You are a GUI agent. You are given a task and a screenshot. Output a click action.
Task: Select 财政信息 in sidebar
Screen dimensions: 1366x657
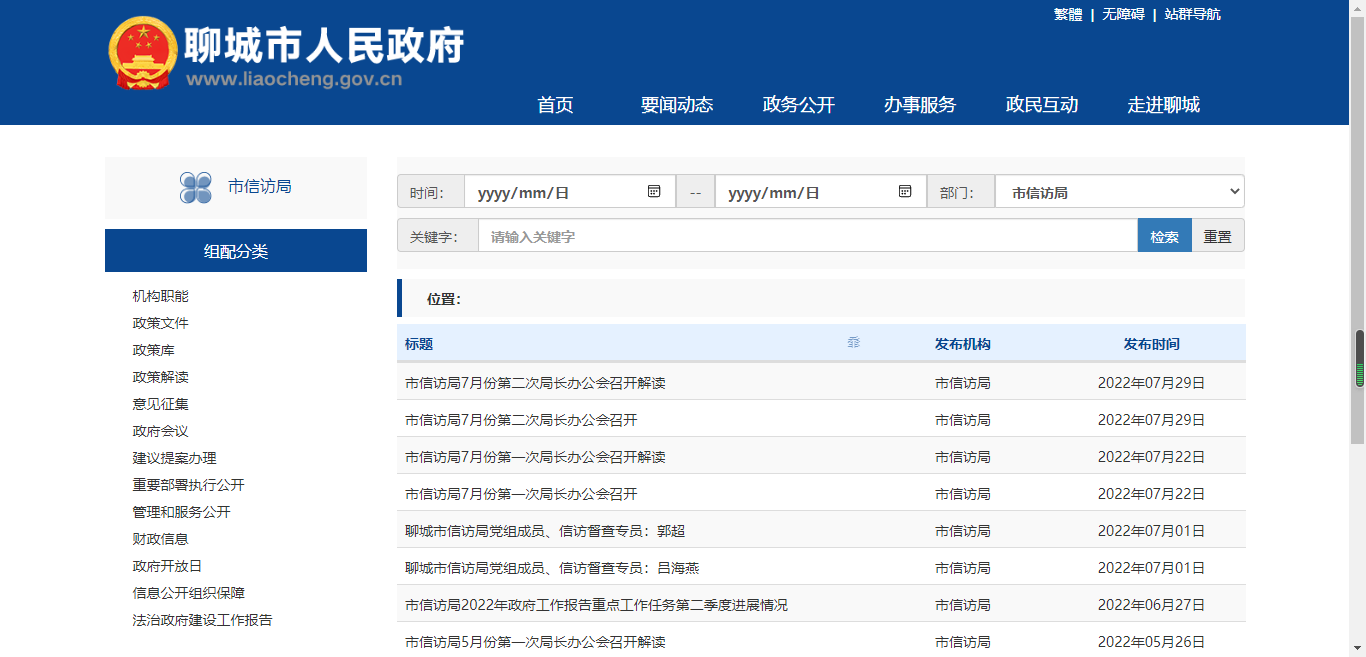(x=160, y=539)
